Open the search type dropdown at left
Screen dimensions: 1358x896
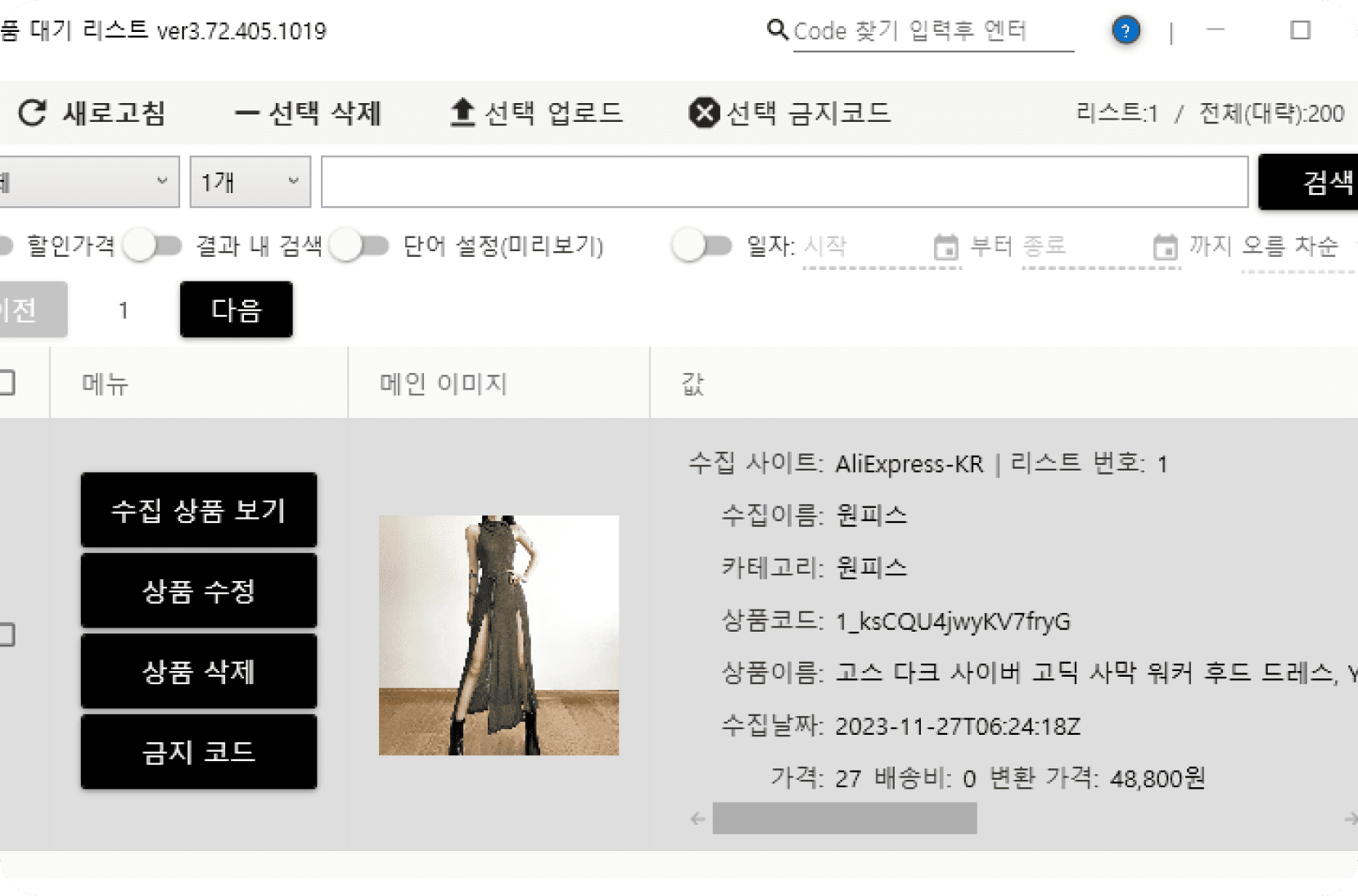88,182
